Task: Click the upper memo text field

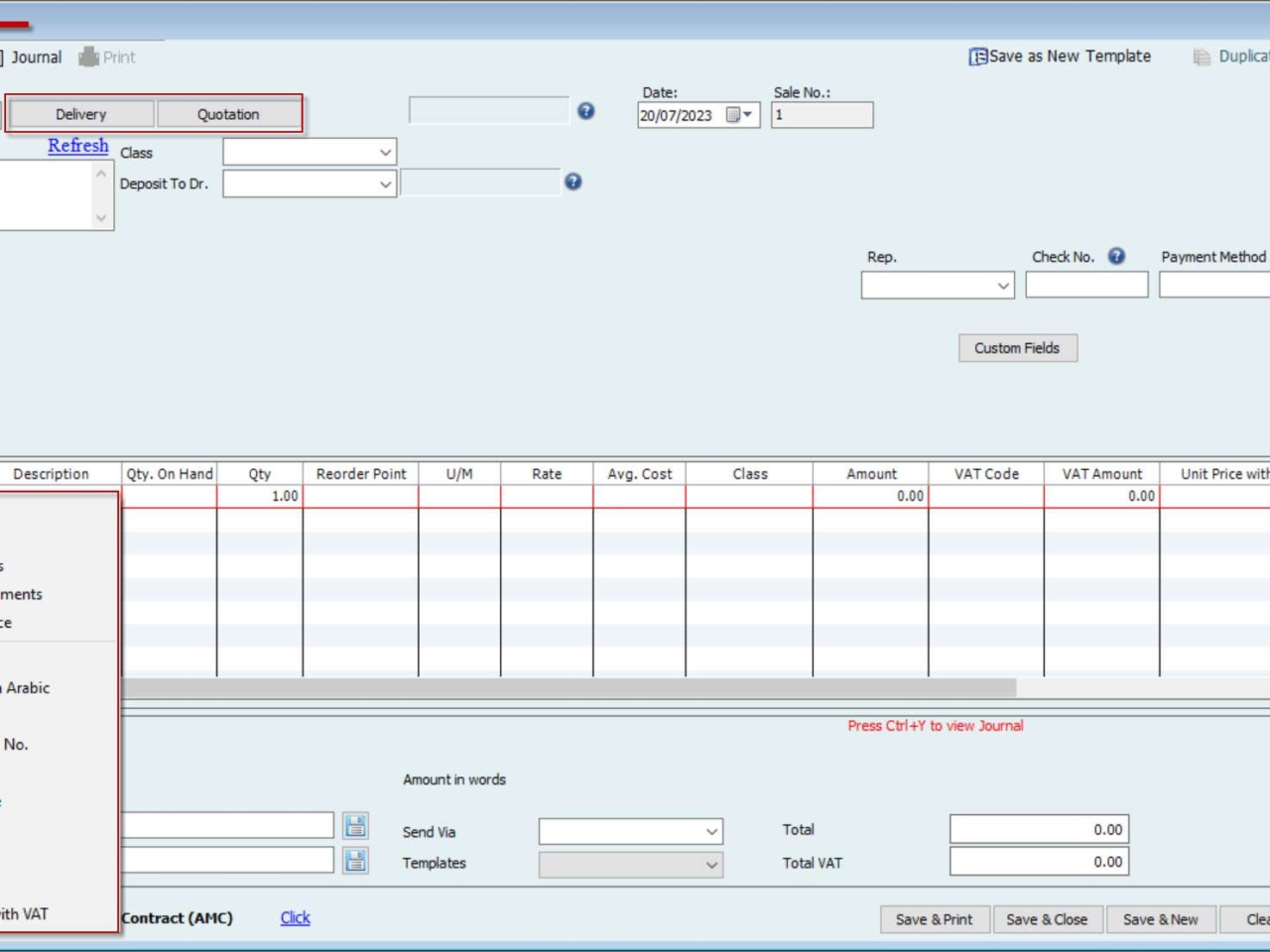Action: pos(227,825)
